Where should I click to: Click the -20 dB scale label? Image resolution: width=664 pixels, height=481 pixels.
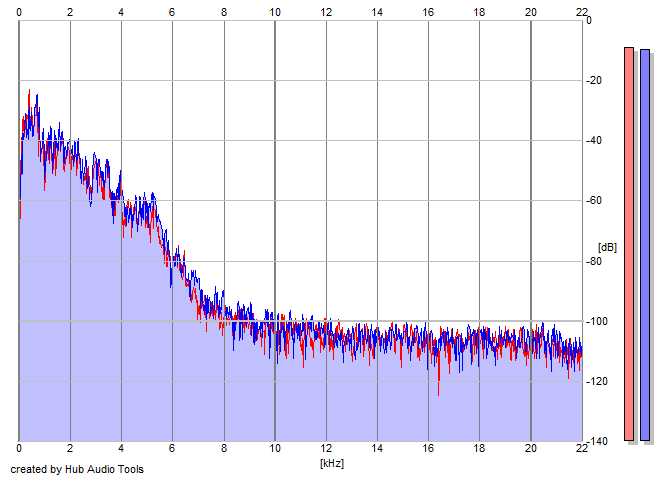(x=594, y=80)
